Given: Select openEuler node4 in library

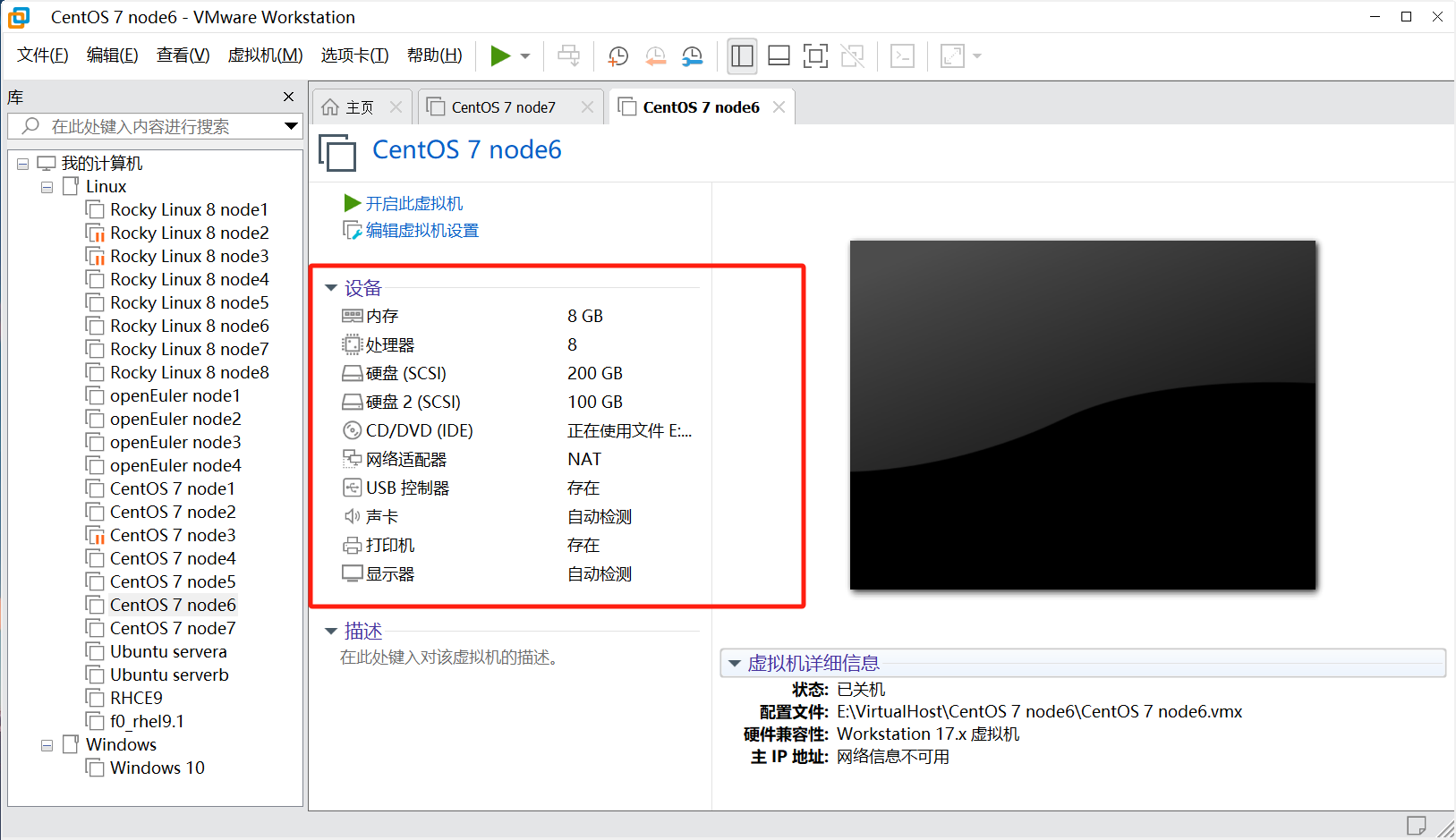Looking at the screenshot, I should coord(175,466).
